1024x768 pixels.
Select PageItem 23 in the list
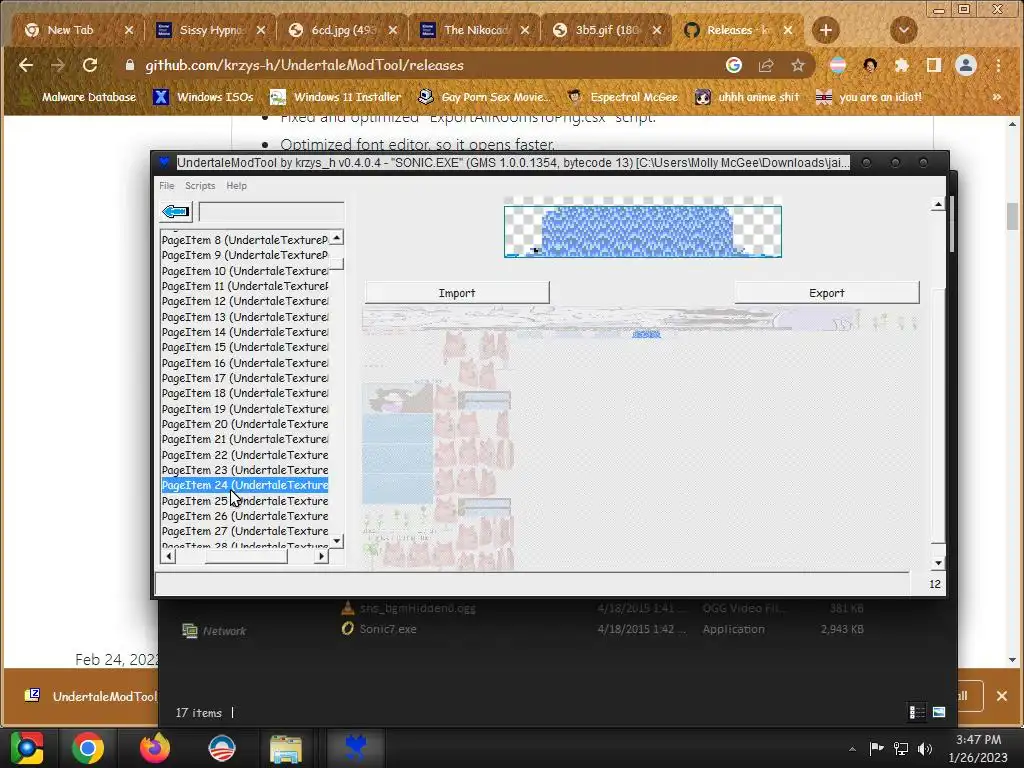(x=245, y=470)
